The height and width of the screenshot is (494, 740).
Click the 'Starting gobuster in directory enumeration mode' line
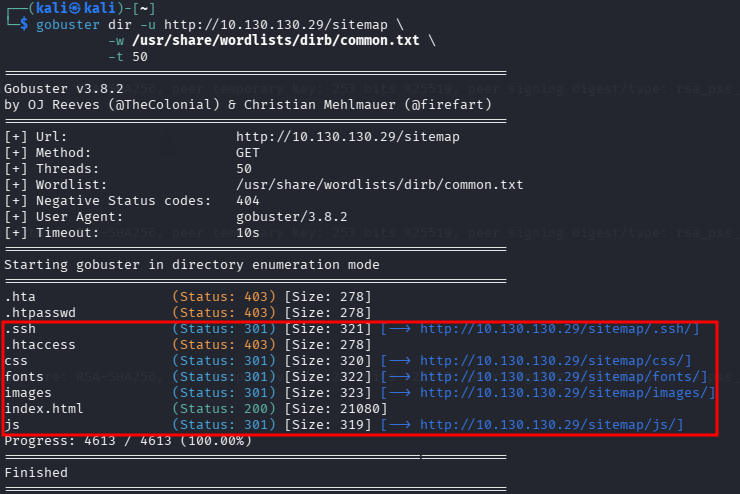(192, 265)
